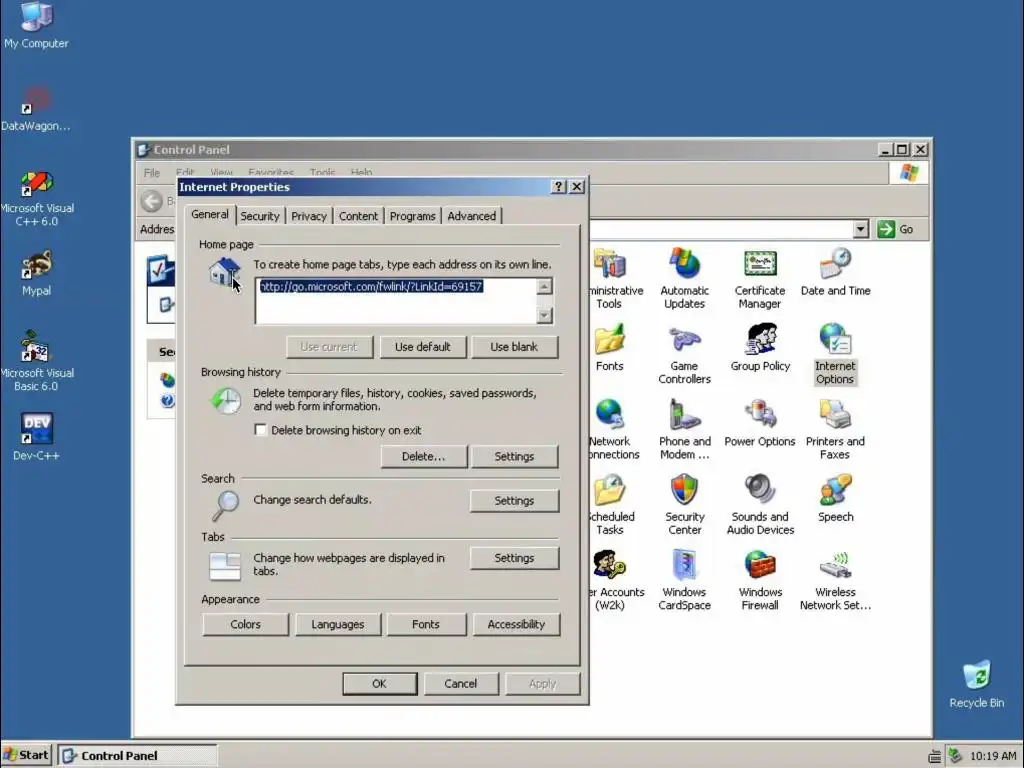Image resolution: width=1024 pixels, height=768 pixels.
Task: Open Printers and Faxes icon
Action: (835, 428)
